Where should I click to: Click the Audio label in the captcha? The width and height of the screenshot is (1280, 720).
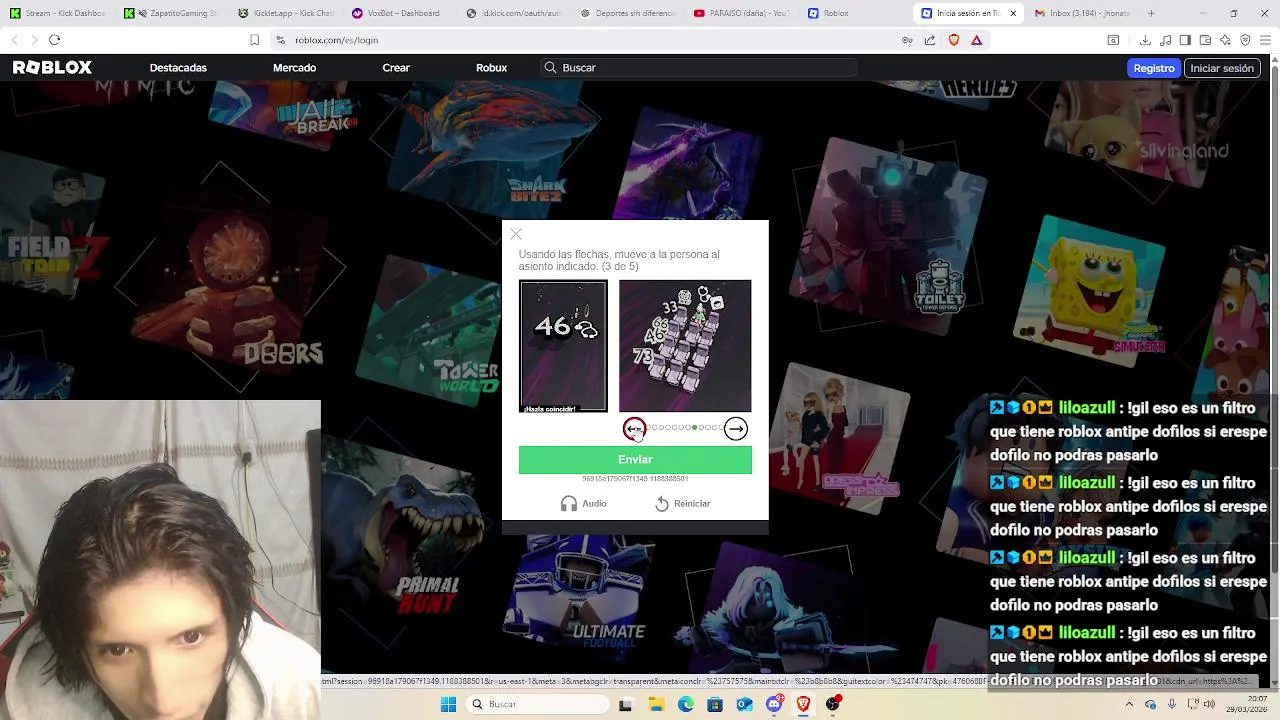point(594,504)
